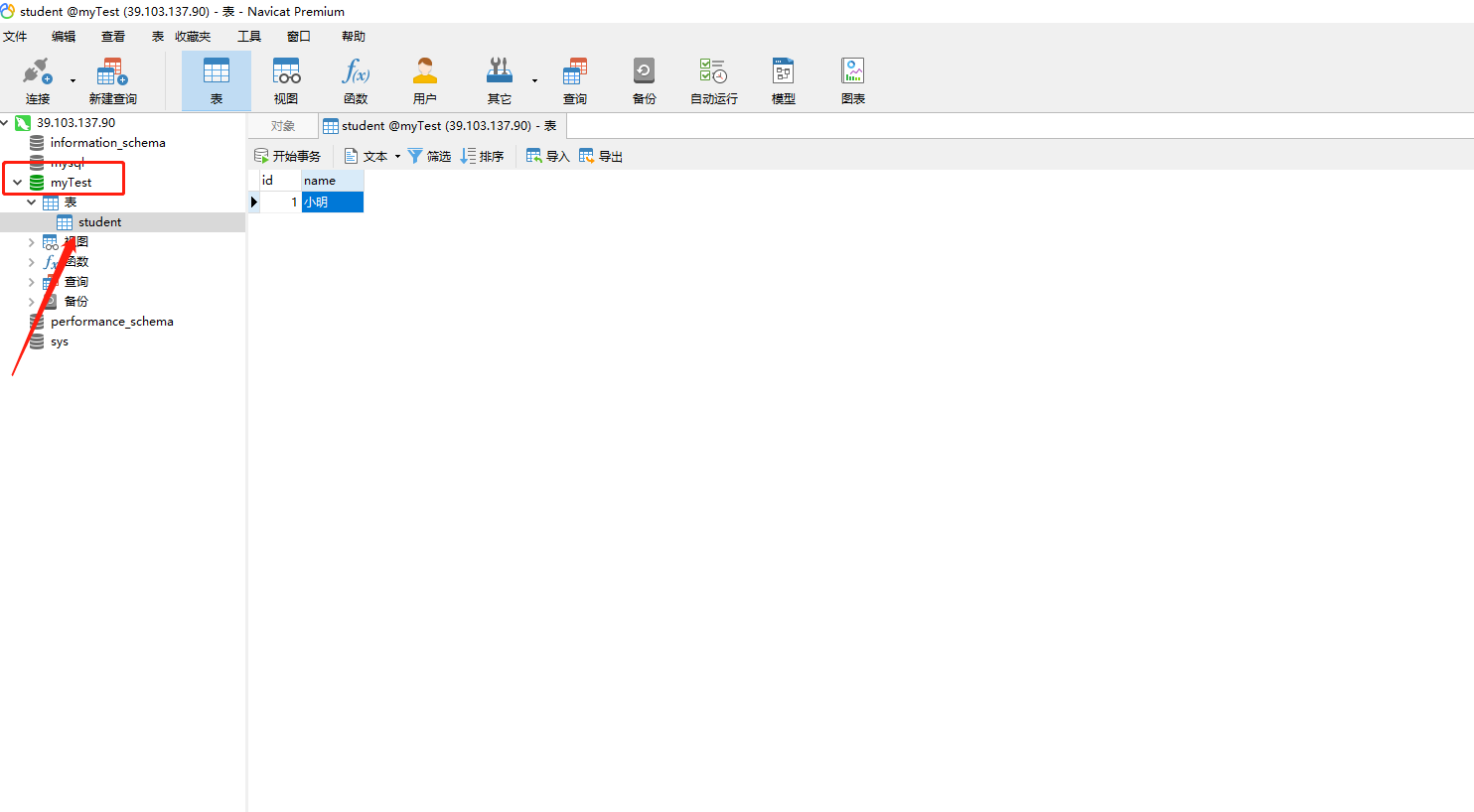Expand the Views (视图) tree node
1474x812 pixels.
click(x=32, y=242)
